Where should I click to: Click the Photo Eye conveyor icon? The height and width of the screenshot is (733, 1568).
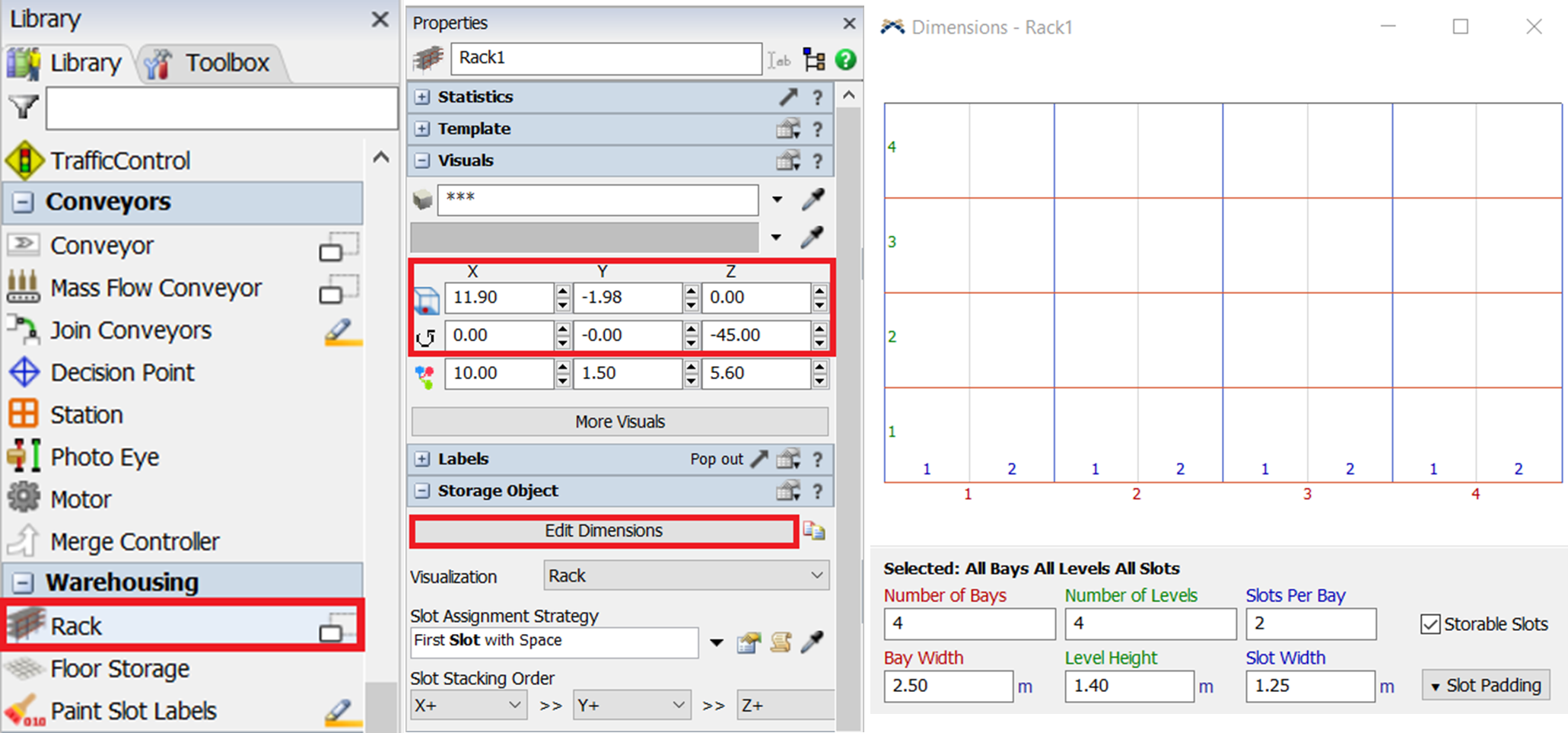point(24,457)
